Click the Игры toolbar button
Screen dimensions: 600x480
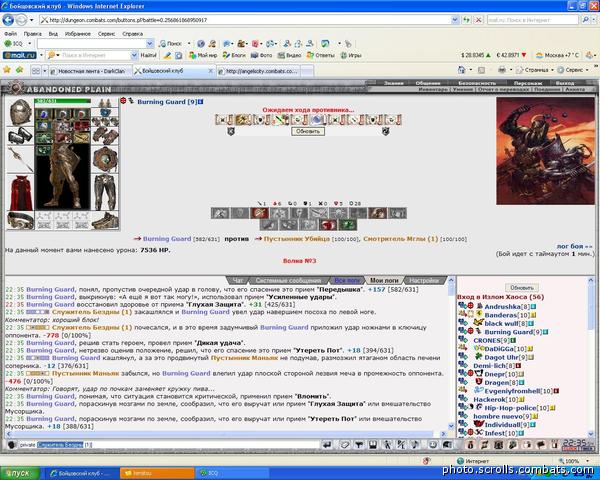351,56
